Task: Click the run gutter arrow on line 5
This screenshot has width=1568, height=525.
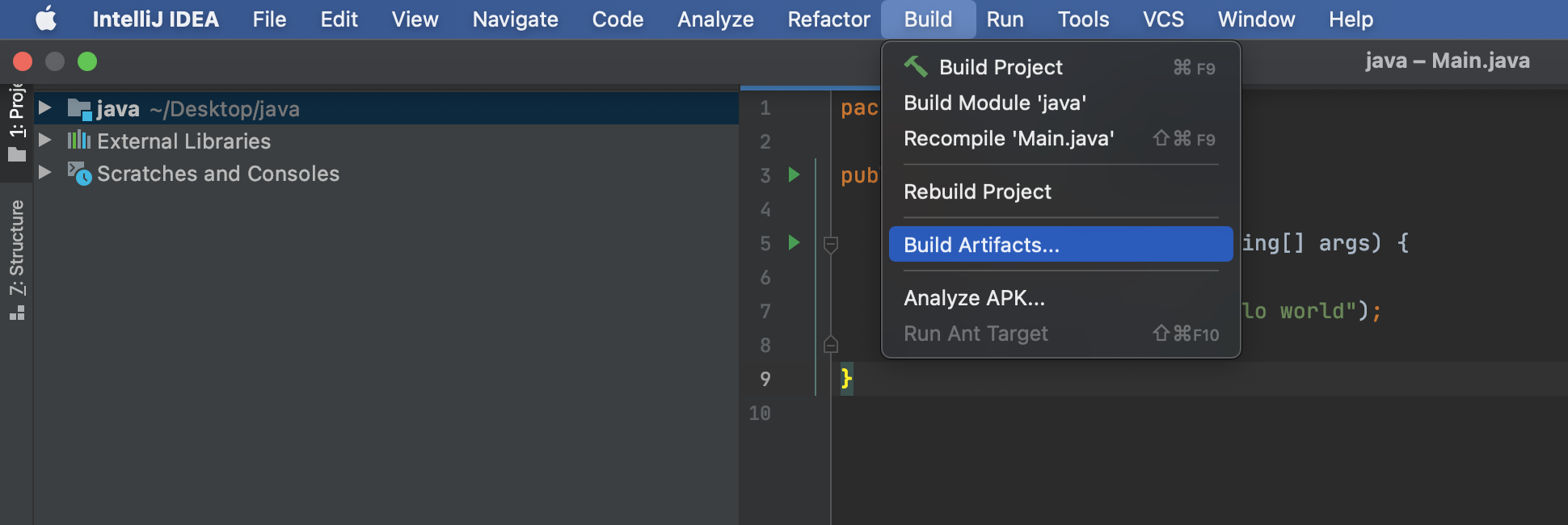Action: coord(794,242)
